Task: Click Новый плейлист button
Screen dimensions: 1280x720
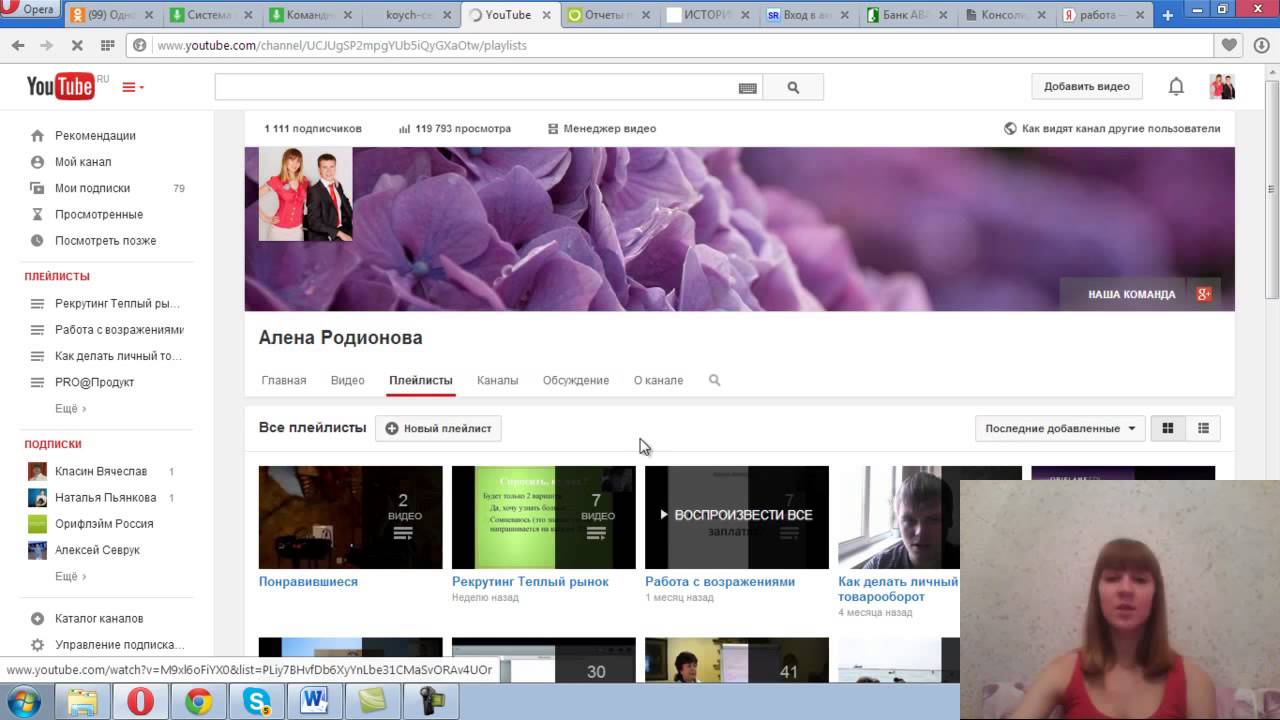Action: (438, 428)
